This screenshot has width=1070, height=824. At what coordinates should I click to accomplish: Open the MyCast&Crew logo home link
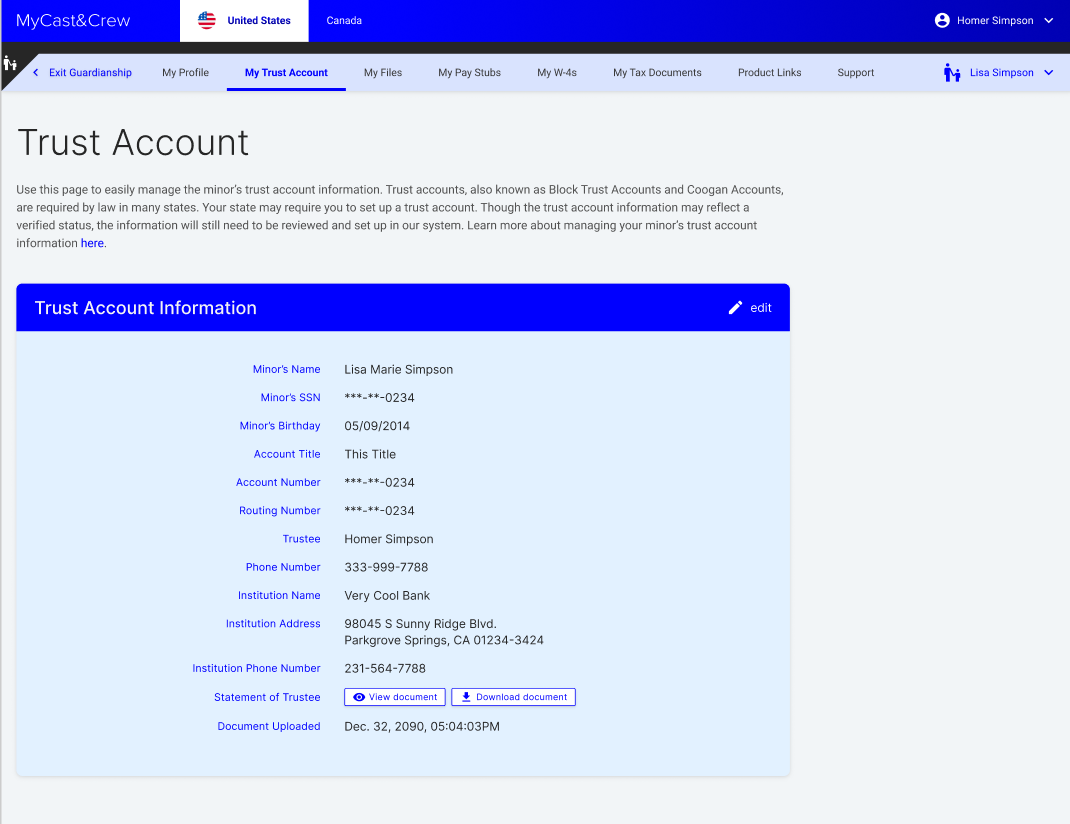(73, 20)
